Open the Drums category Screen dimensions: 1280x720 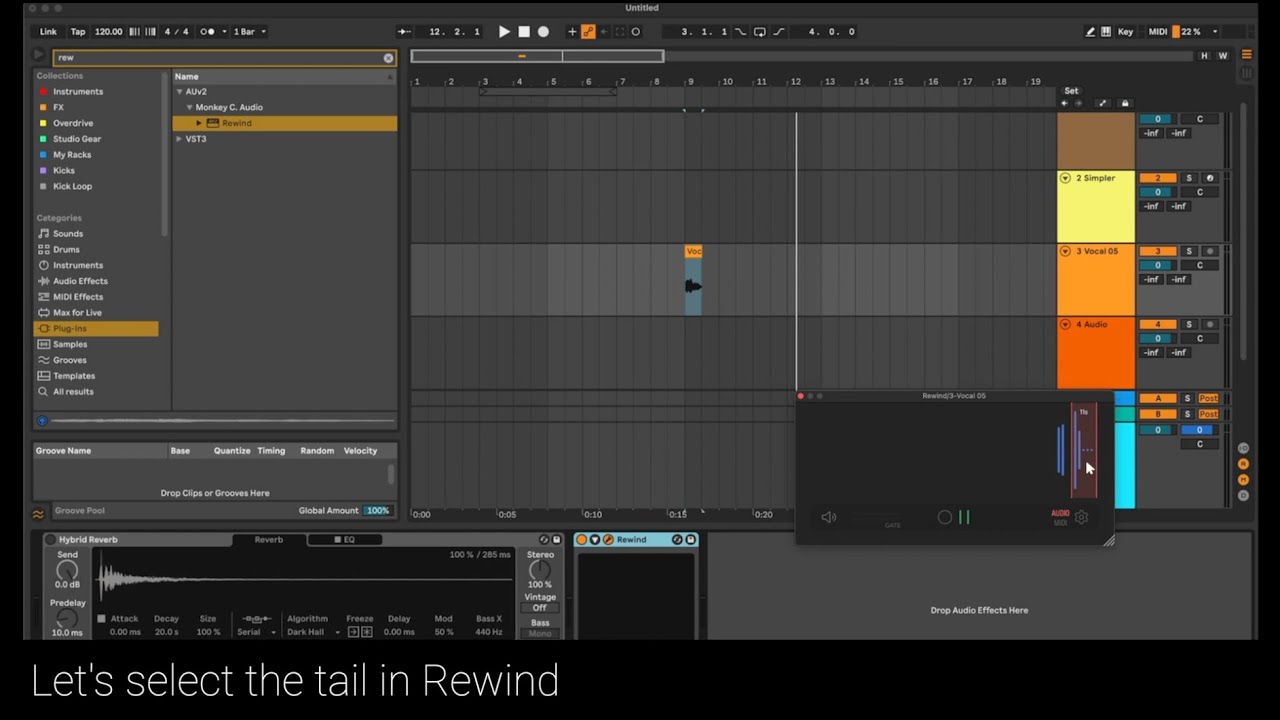point(66,250)
